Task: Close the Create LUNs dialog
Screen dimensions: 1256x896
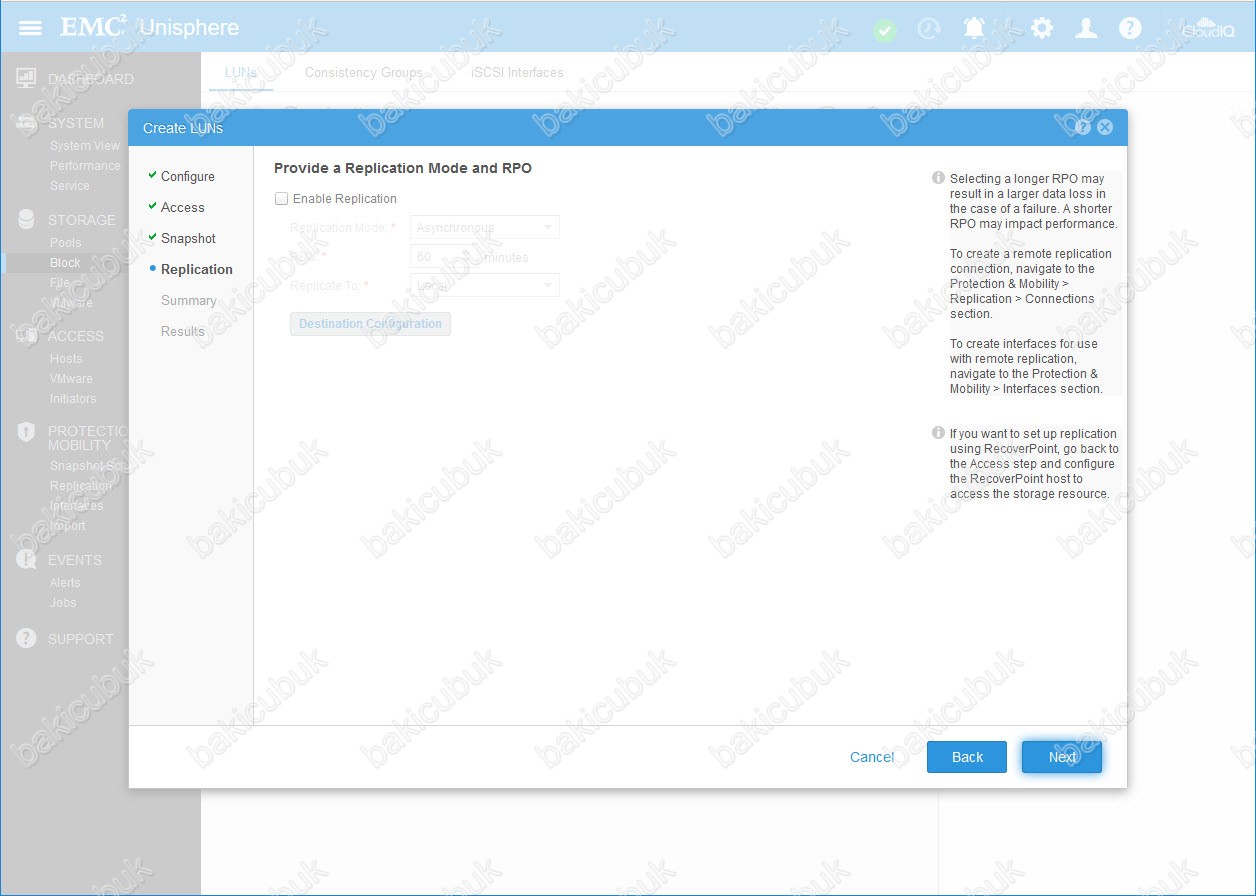Action: pos(1105,127)
